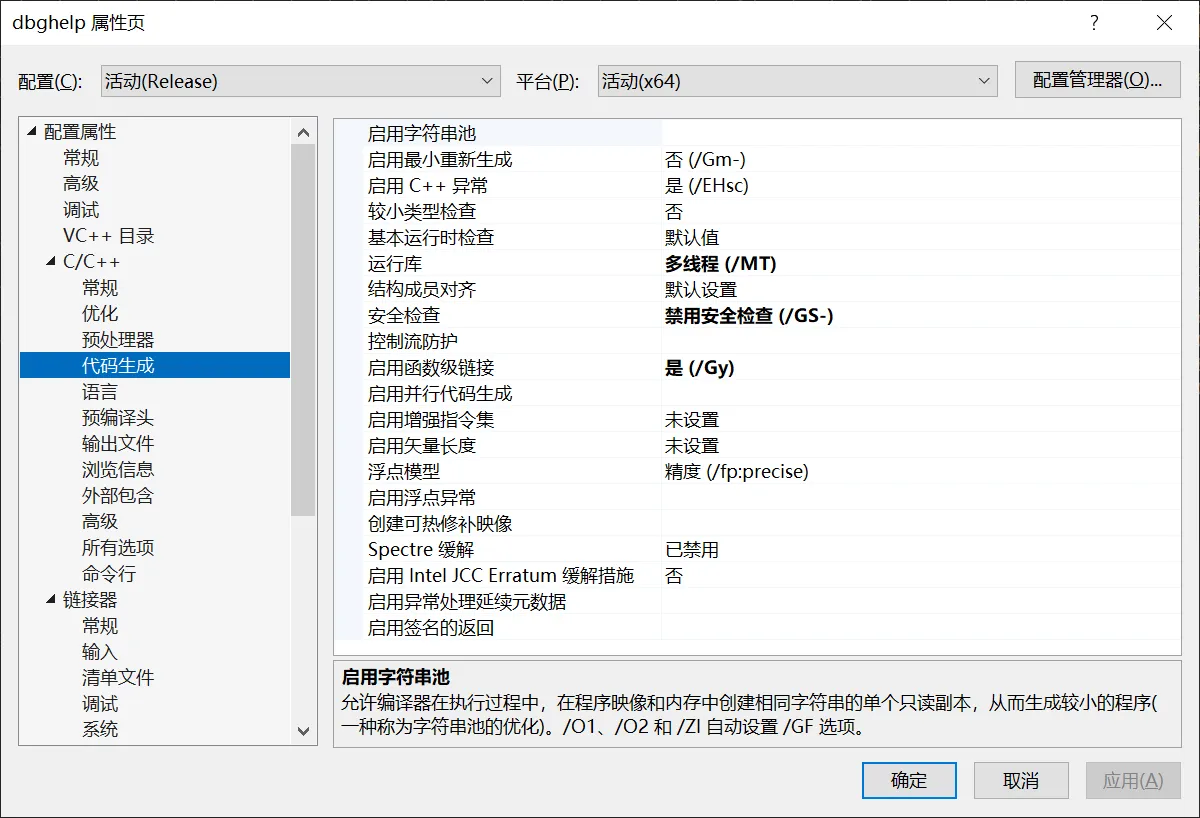Click the tree scrollbar down arrow

click(304, 732)
